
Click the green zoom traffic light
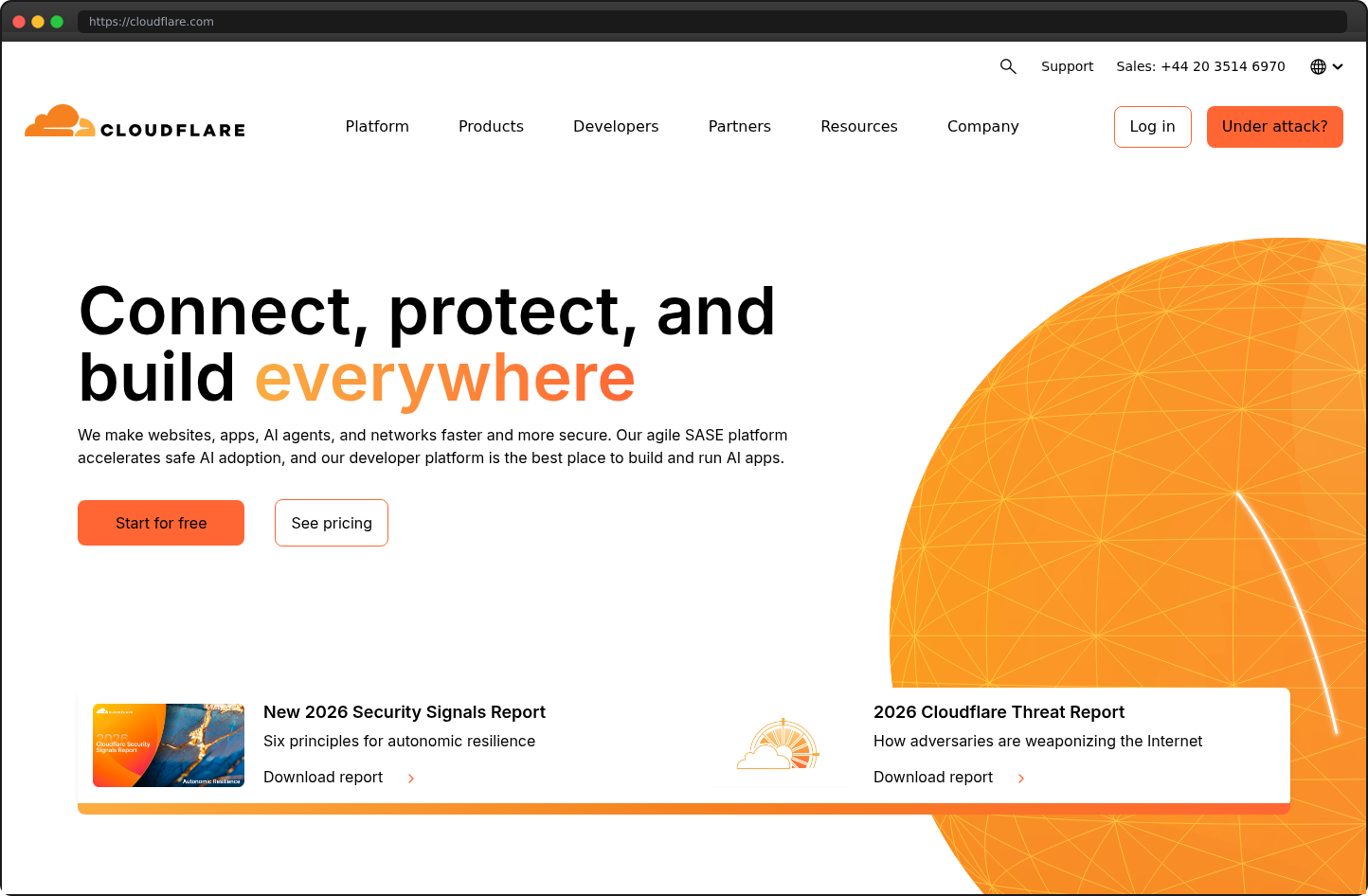coord(57,21)
